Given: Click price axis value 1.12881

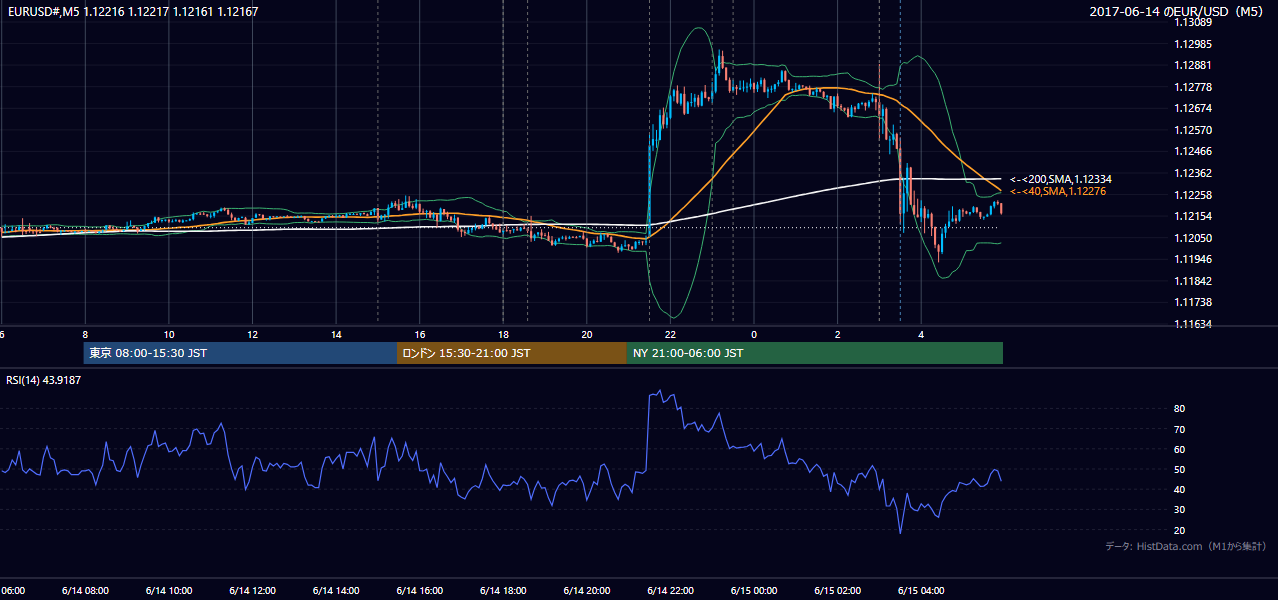Looking at the screenshot, I should coord(1193,65).
